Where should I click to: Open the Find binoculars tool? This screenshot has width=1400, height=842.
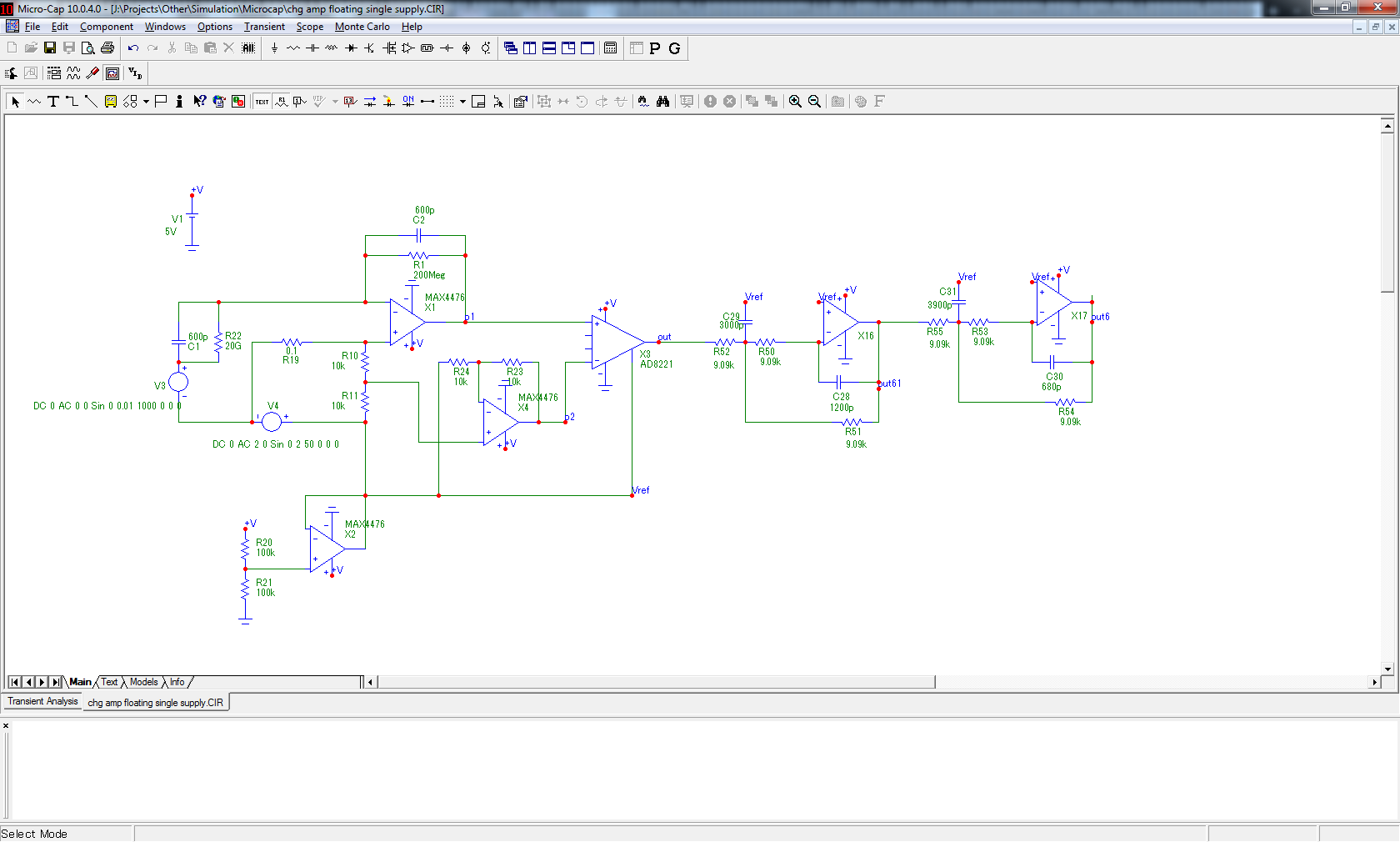coord(662,102)
